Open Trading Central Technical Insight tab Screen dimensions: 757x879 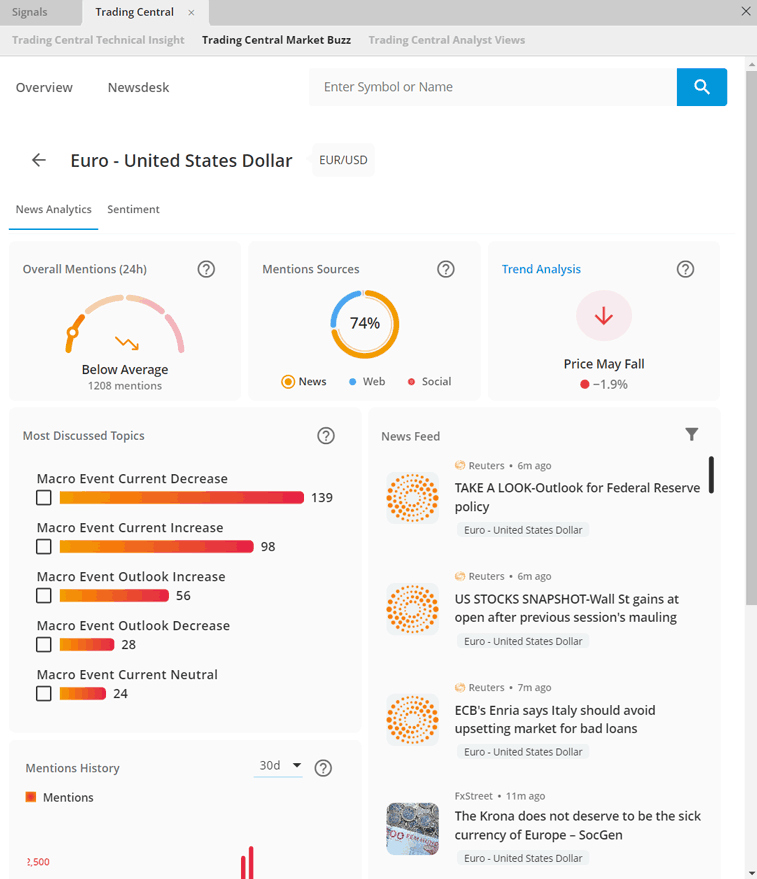[x=98, y=40]
